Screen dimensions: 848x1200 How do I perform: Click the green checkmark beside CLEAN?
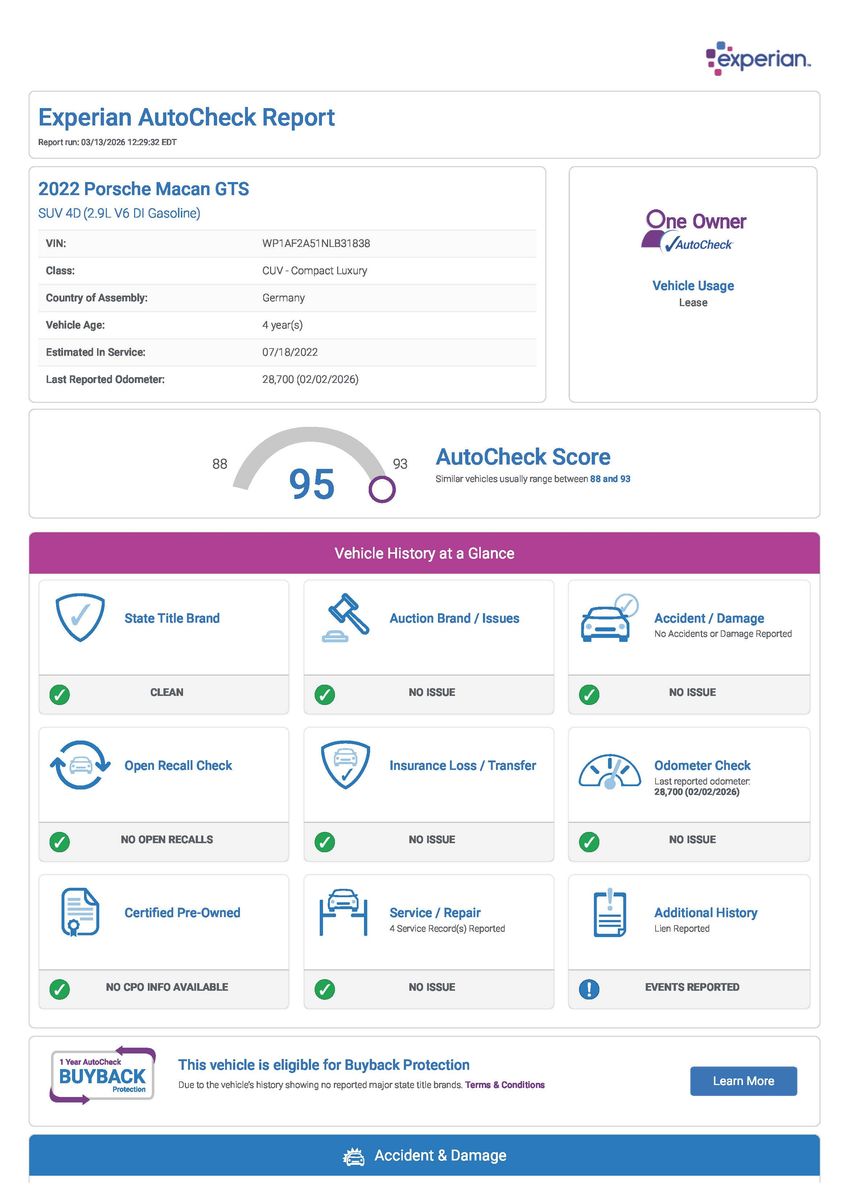coord(60,694)
